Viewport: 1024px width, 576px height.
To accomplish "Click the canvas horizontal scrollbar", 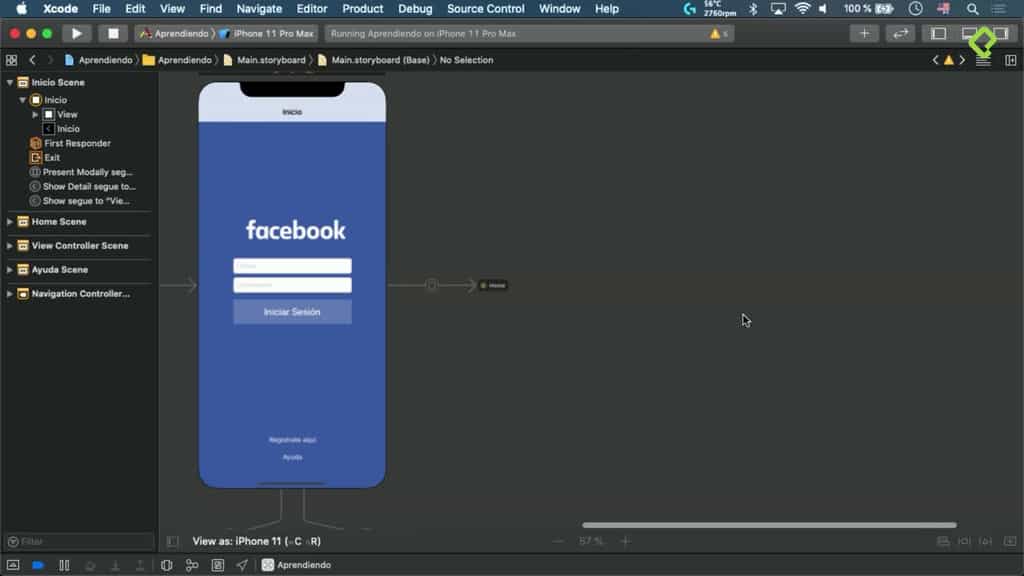I will click(769, 524).
